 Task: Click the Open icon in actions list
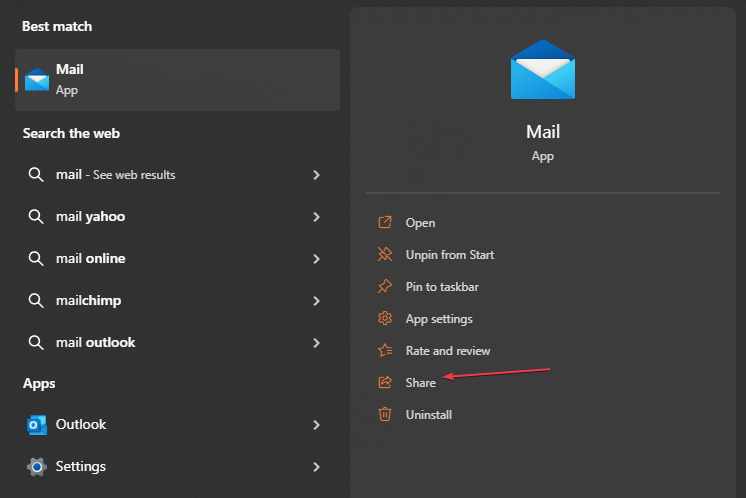(x=384, y=223)
